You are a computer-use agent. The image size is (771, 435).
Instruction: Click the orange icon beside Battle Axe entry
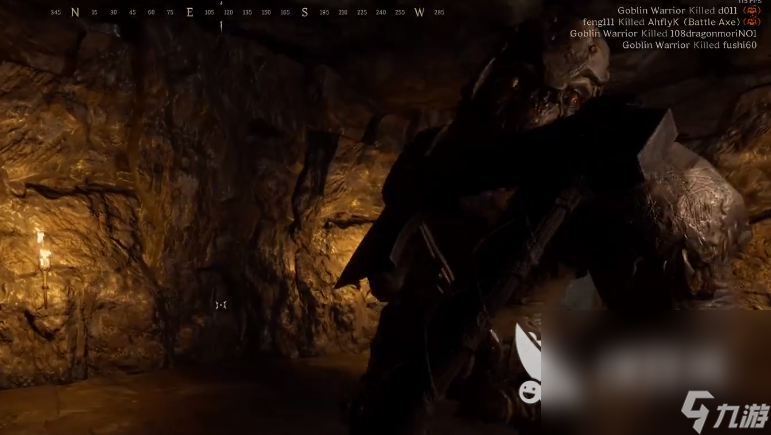pyautogui.click(x=751, y=22)
